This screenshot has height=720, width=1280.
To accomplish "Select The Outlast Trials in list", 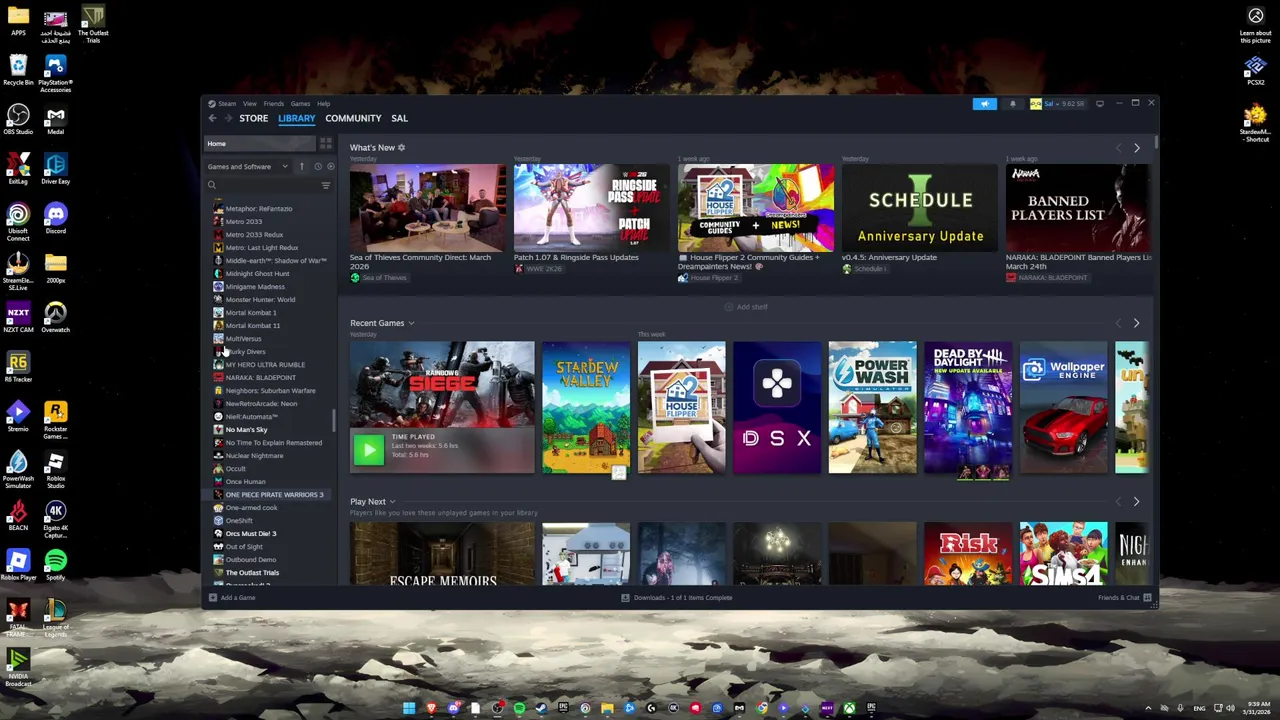I will click(x=252, y=573).
